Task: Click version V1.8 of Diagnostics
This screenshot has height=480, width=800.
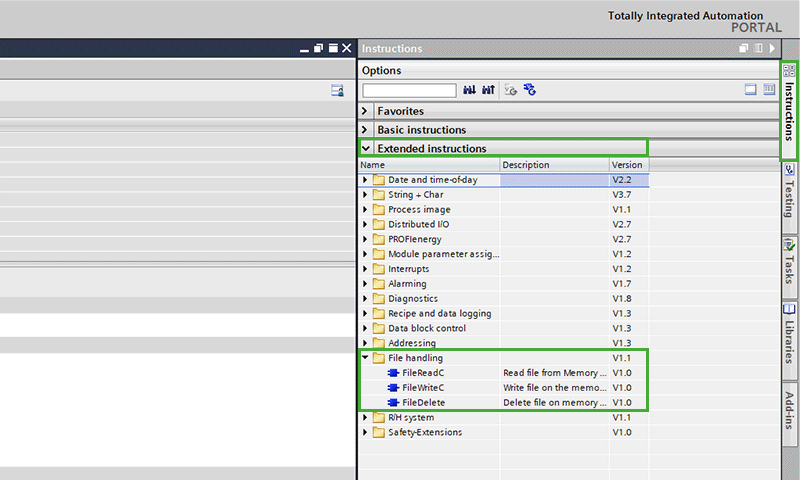Action: pyautogui.click(x=621, y=298)
